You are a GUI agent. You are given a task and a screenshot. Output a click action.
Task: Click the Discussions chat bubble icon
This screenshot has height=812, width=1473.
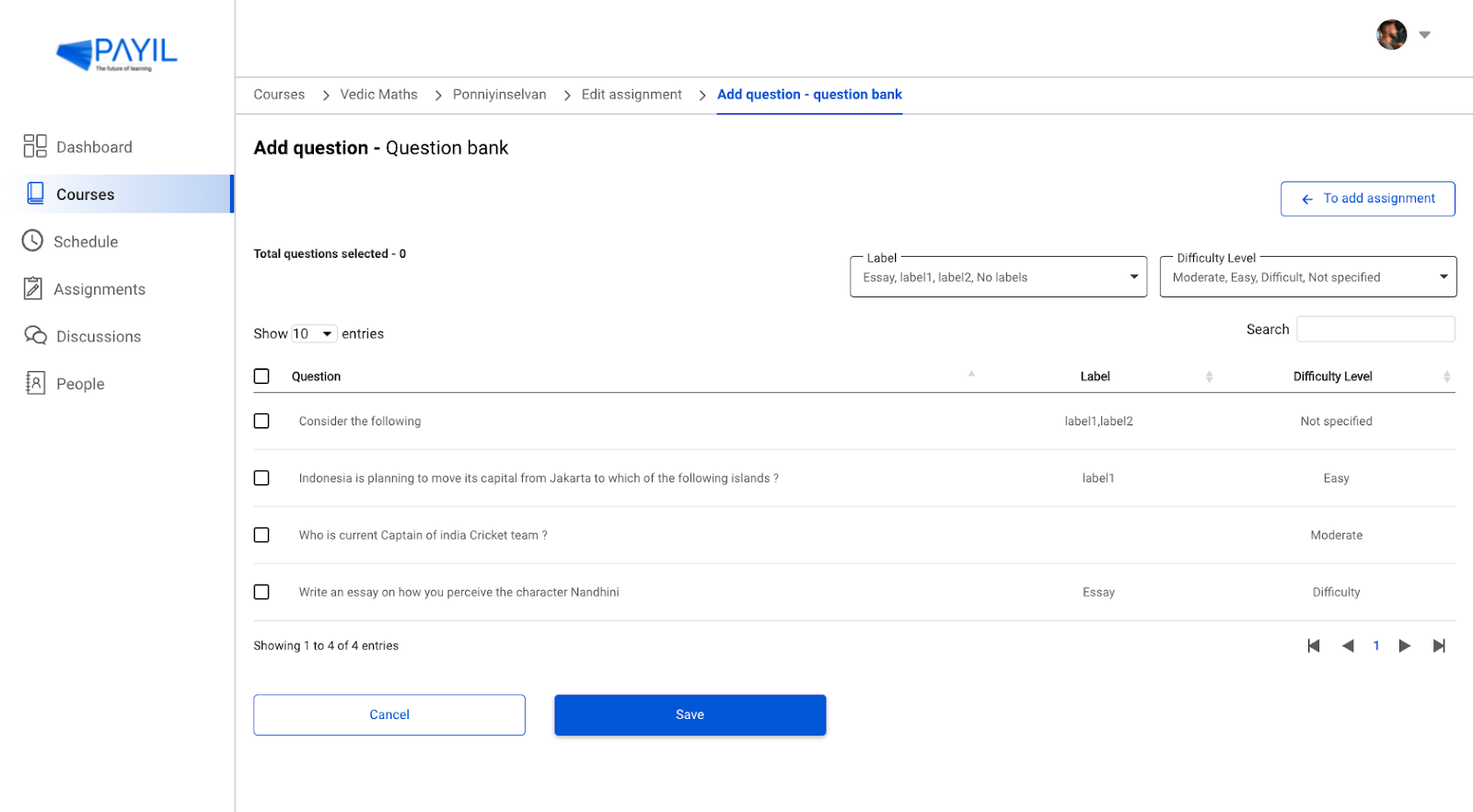click(35, 335)
